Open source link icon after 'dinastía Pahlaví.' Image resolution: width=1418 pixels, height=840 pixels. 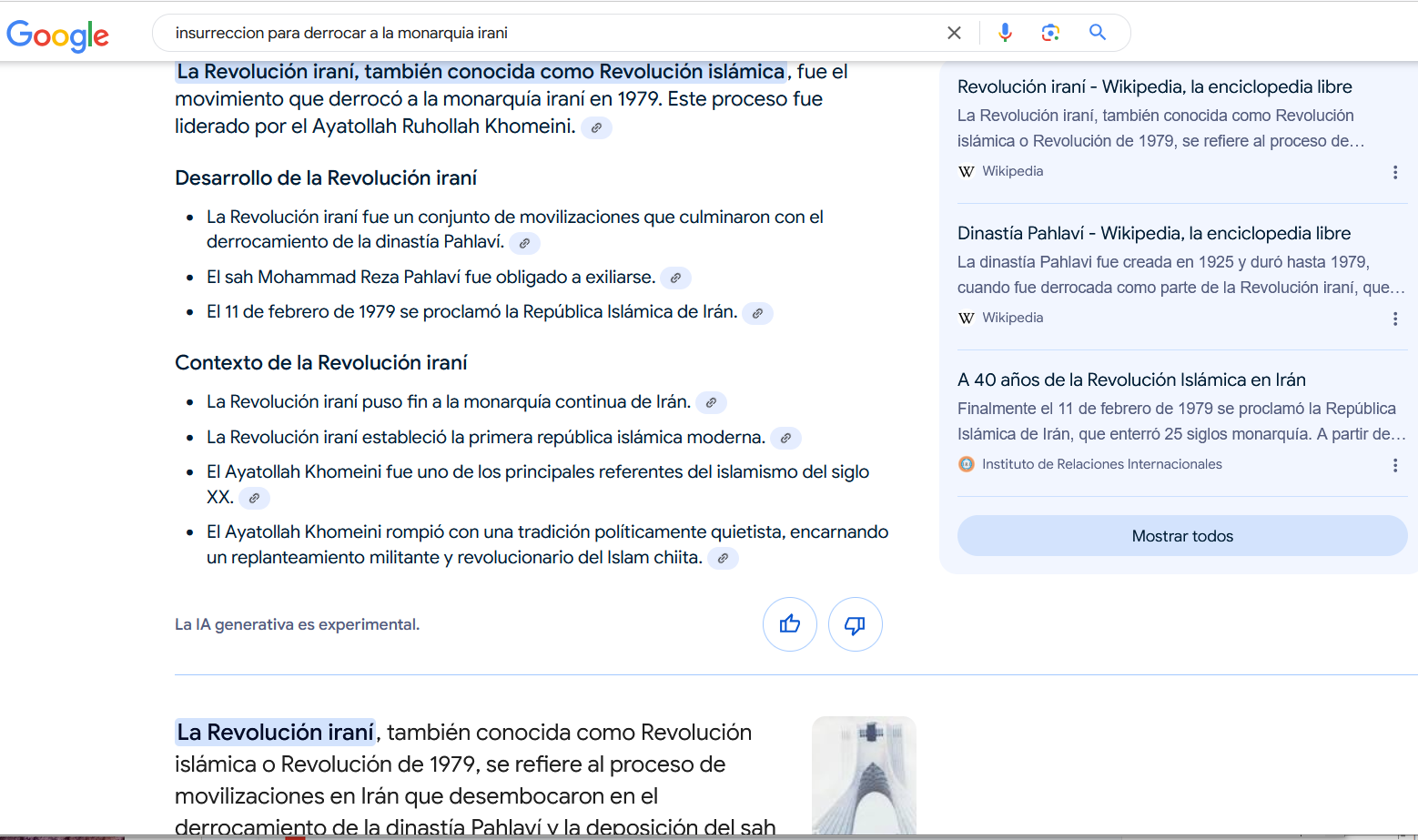coord(524,243)
